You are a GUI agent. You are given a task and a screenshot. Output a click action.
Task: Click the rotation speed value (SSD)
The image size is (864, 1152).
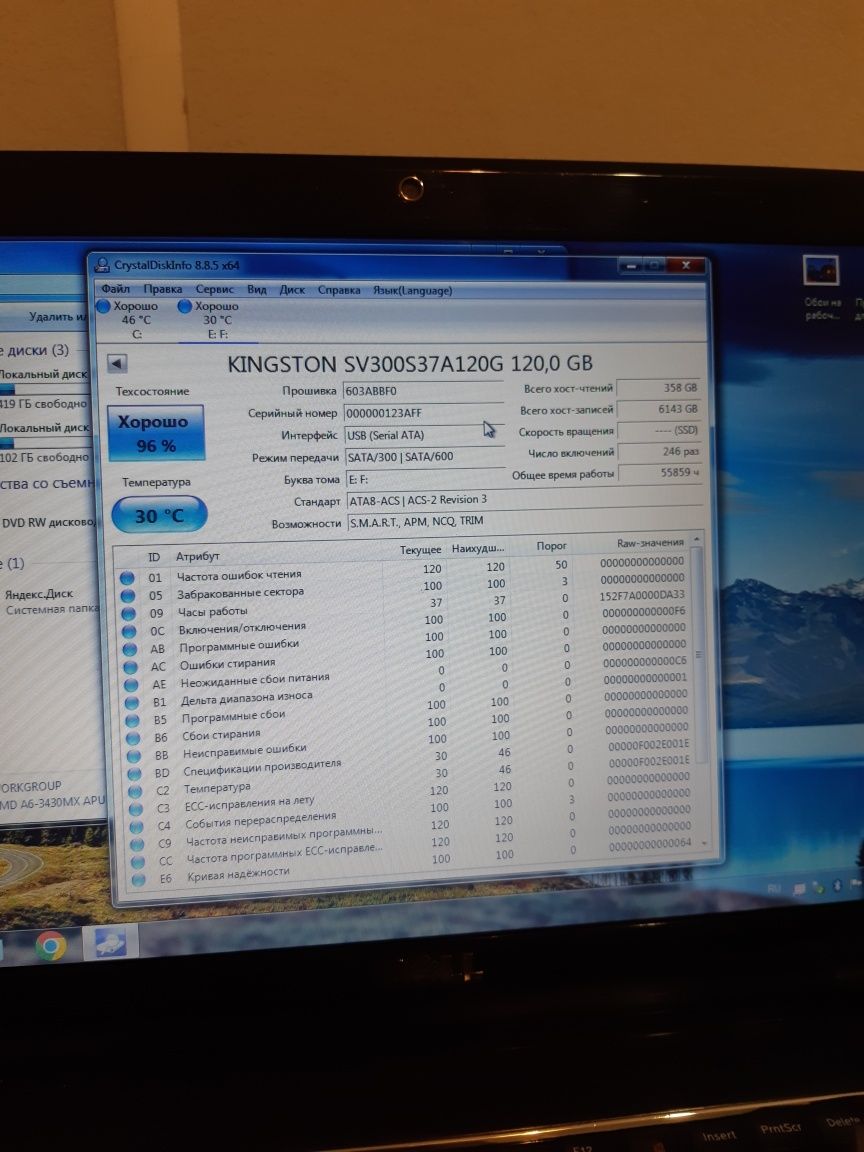pyautogui.click(x=659, y=430)
